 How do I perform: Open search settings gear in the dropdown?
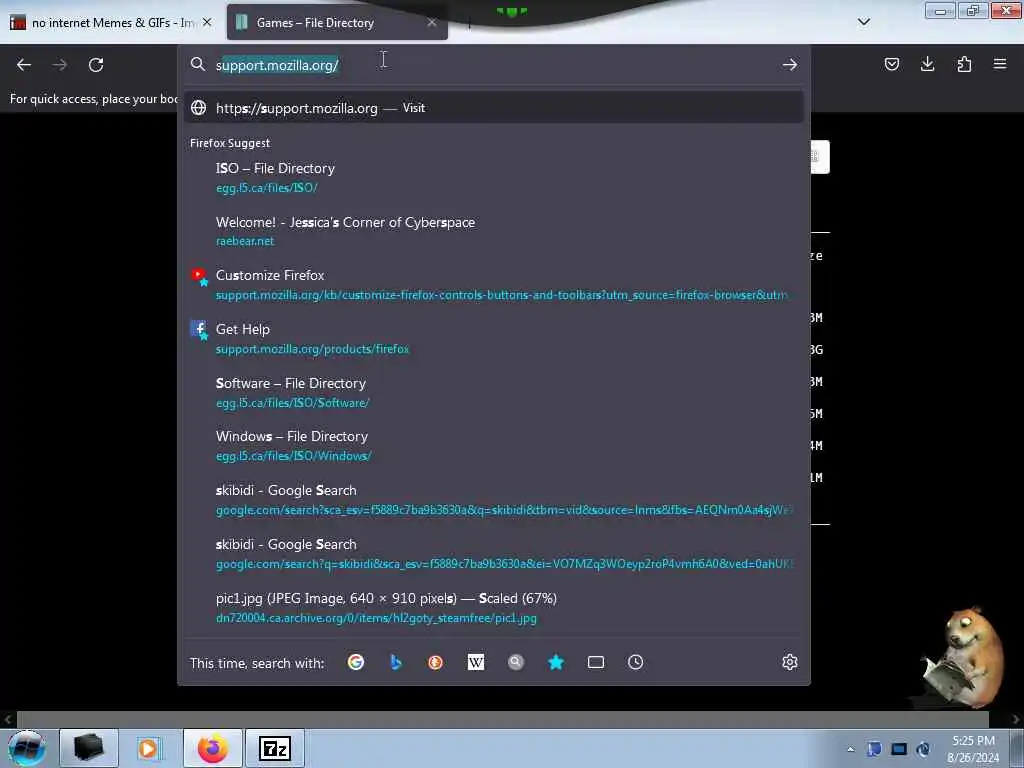point(790,662)
